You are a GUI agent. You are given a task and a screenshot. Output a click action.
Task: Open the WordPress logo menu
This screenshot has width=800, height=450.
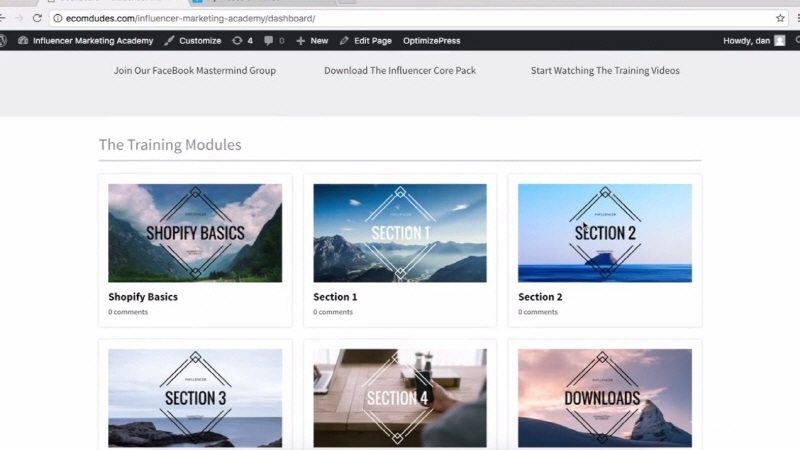(3, 41)
